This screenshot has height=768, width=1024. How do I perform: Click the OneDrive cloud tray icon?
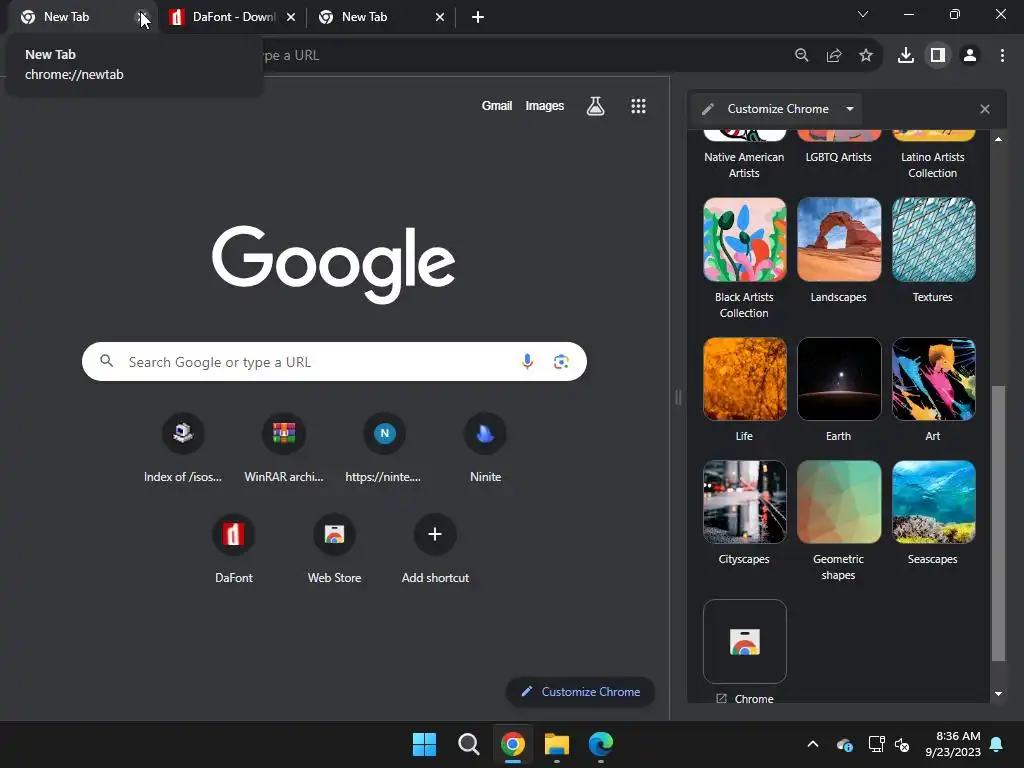[844, 744]
